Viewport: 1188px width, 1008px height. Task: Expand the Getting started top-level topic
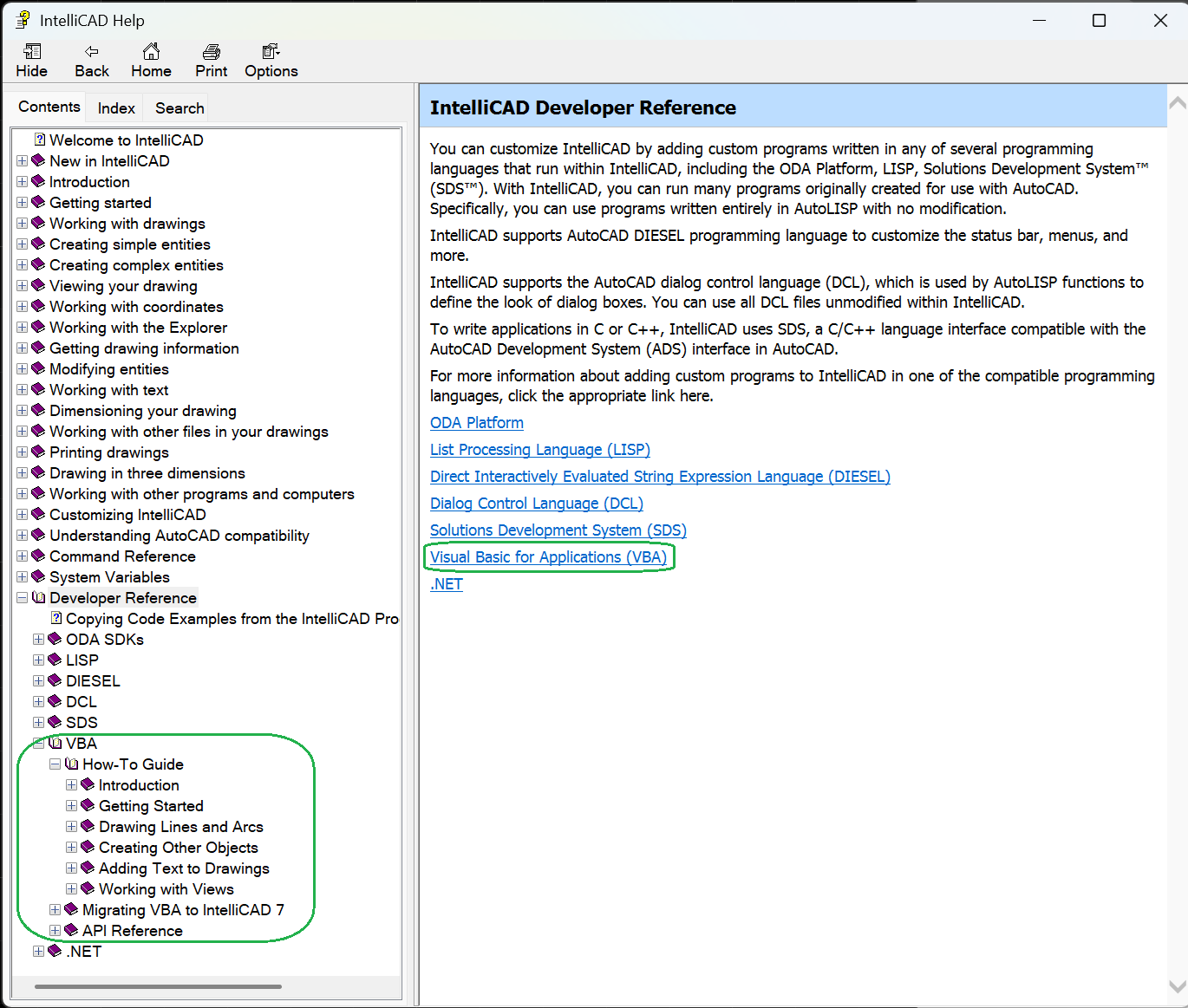(23, 203)
